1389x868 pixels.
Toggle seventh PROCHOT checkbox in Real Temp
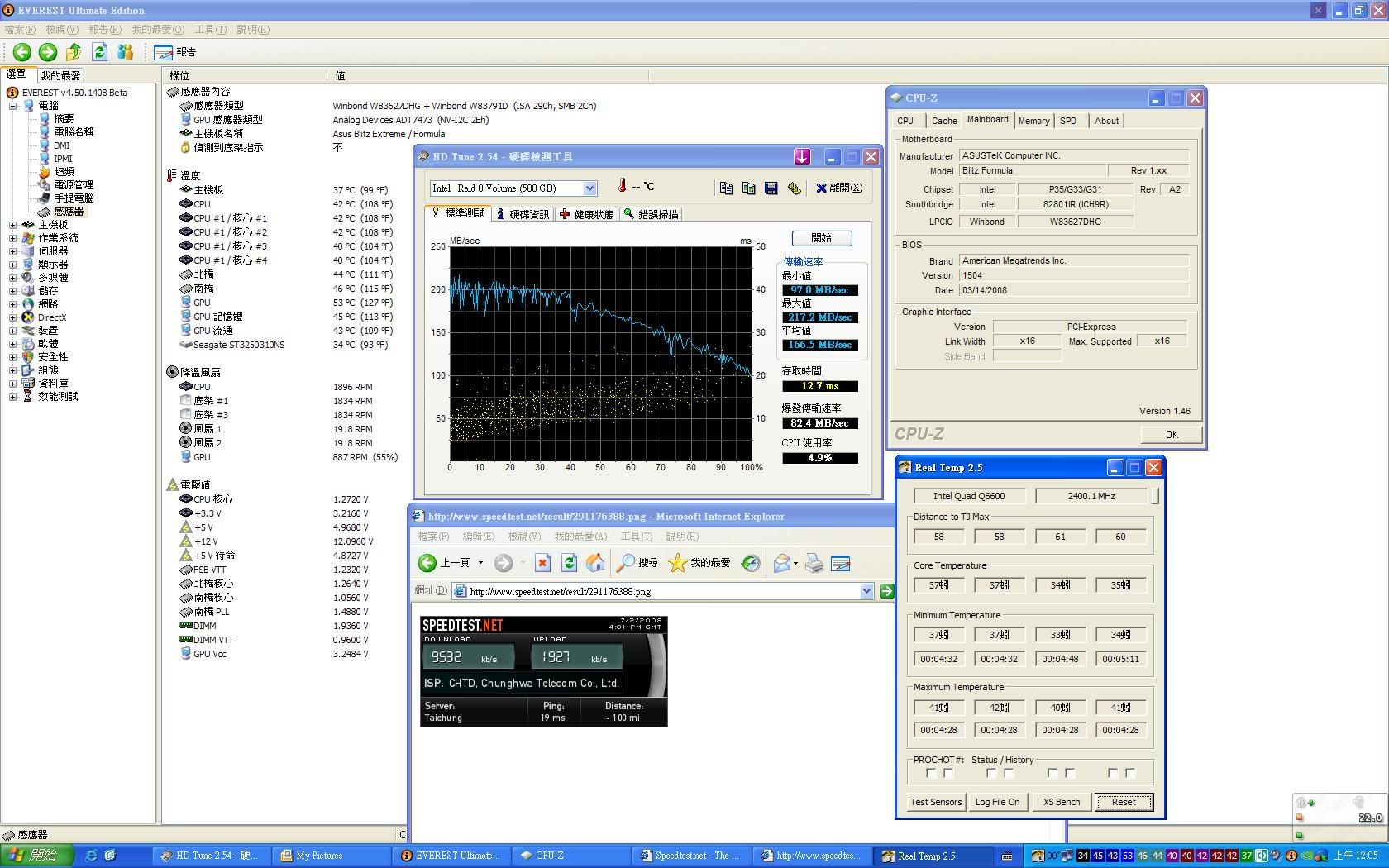(1113, 774)
